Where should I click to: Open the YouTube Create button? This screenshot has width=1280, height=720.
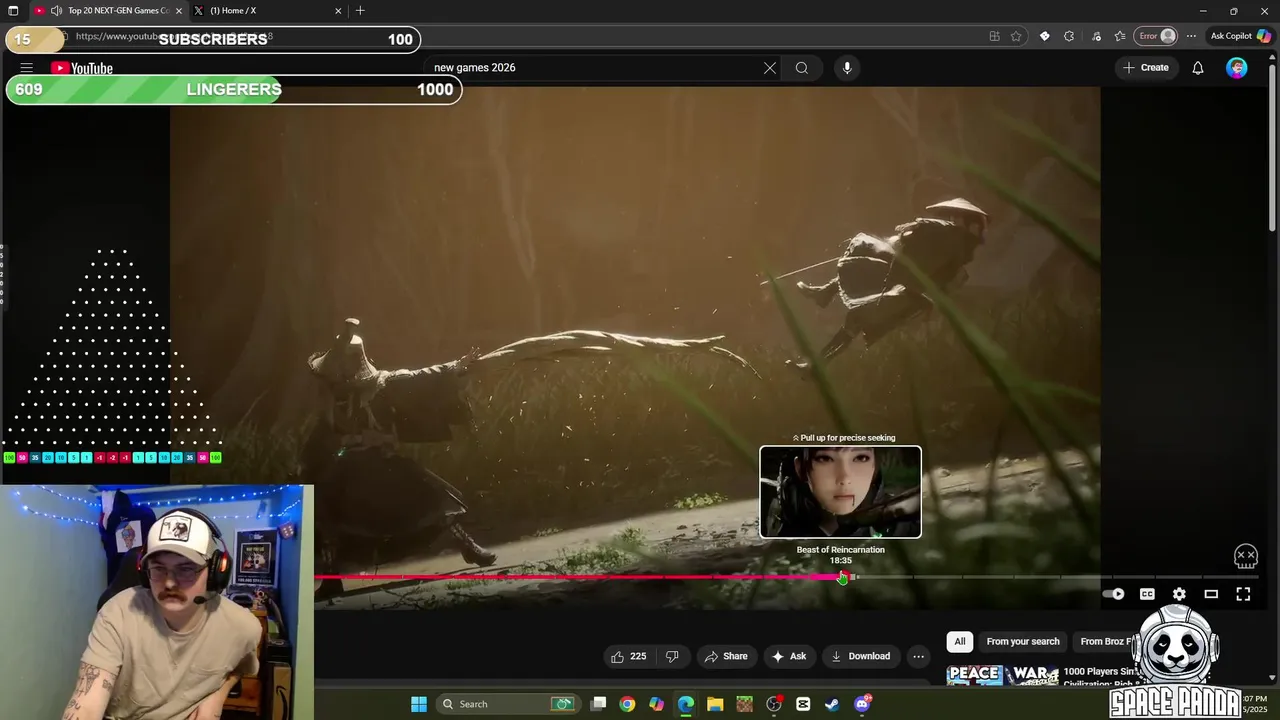1145,68
